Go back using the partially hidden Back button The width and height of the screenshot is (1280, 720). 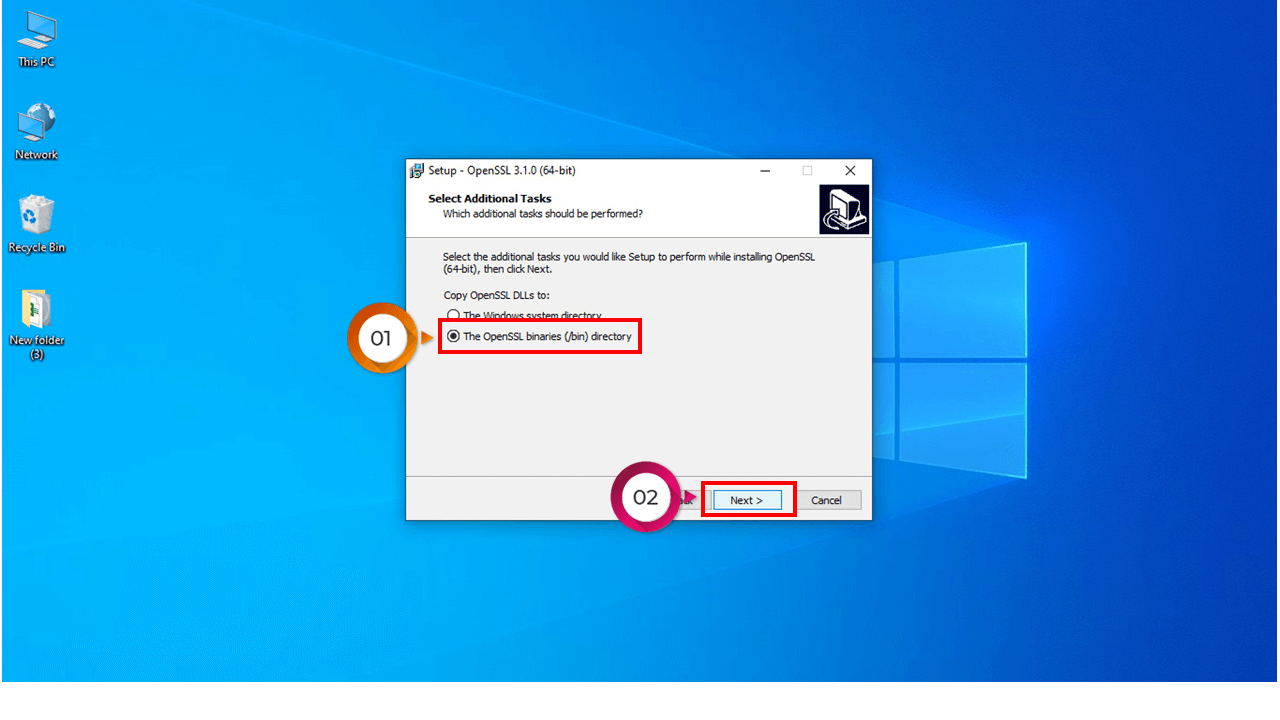689,500
